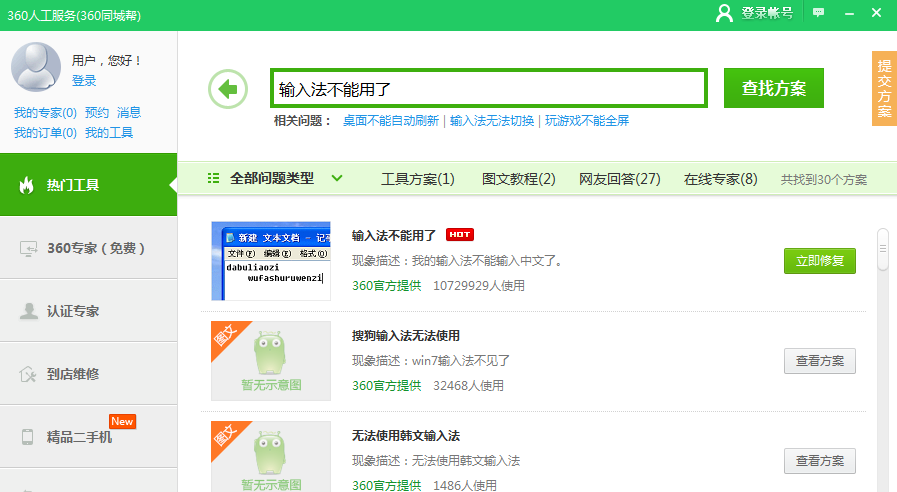Open the result title 输入法不能用了
The height and width of the screenshot is (492, 897).
(394, 236)
